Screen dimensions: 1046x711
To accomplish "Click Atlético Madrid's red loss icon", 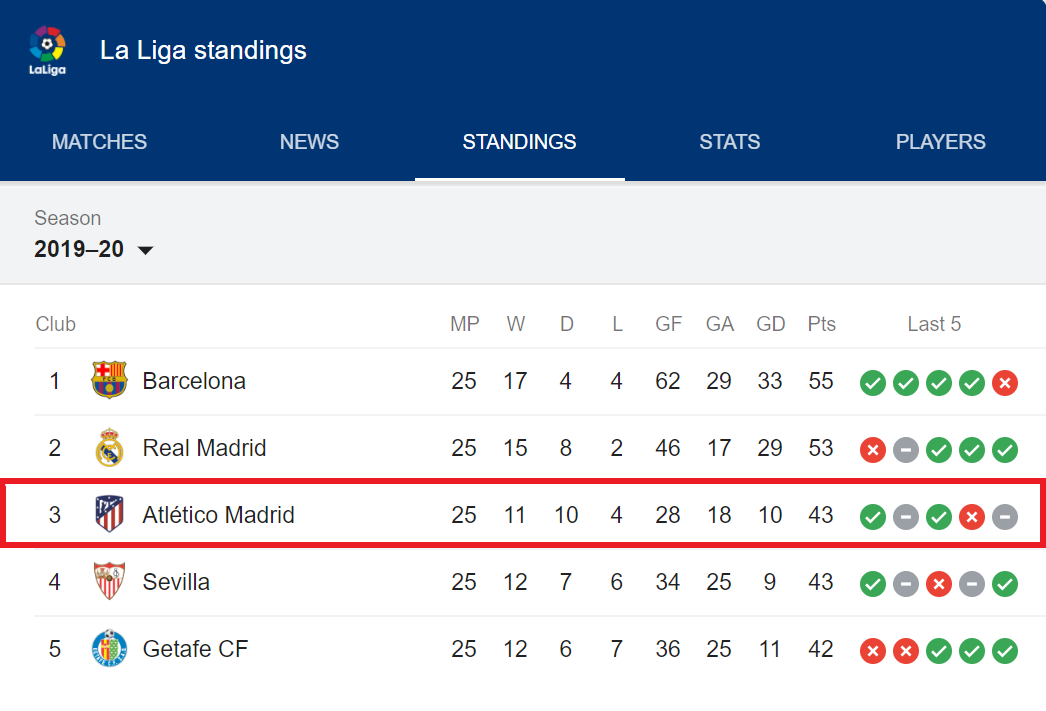I will 972,517.
